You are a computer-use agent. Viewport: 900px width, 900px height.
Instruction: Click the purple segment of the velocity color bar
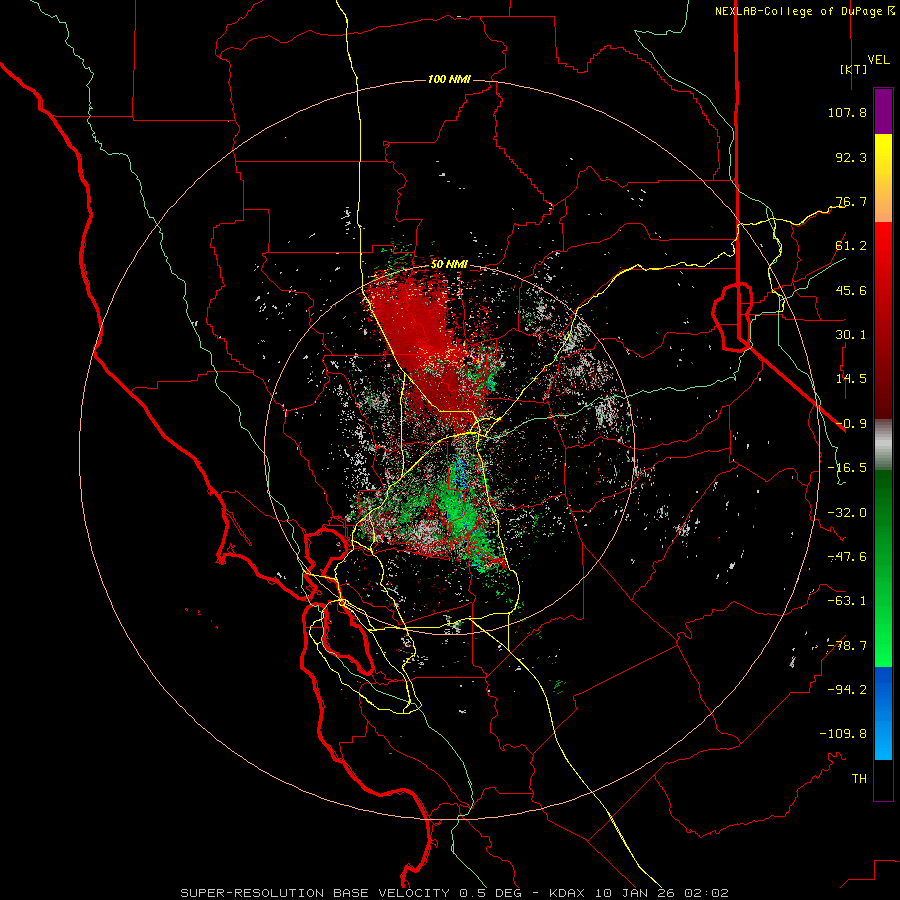883,111
